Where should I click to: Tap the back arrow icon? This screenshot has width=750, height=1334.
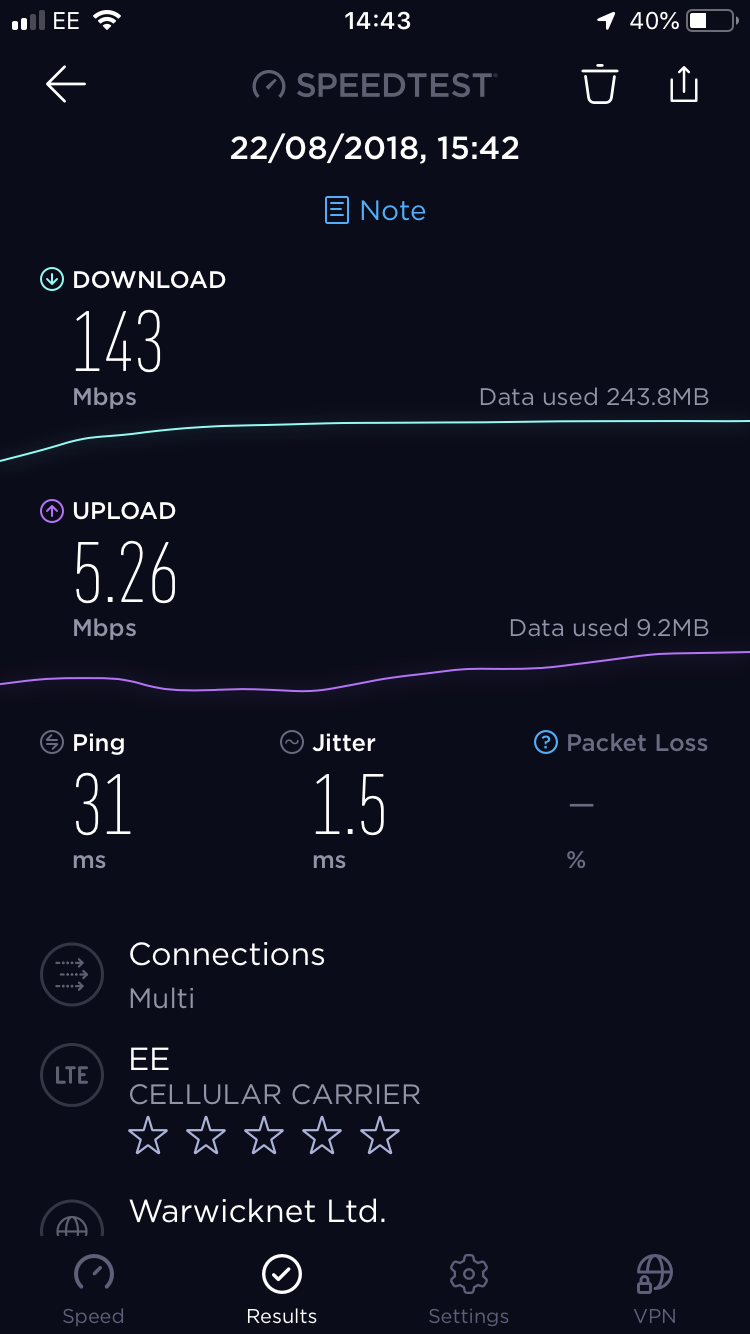pyautogui.click(x=66, y=85)
